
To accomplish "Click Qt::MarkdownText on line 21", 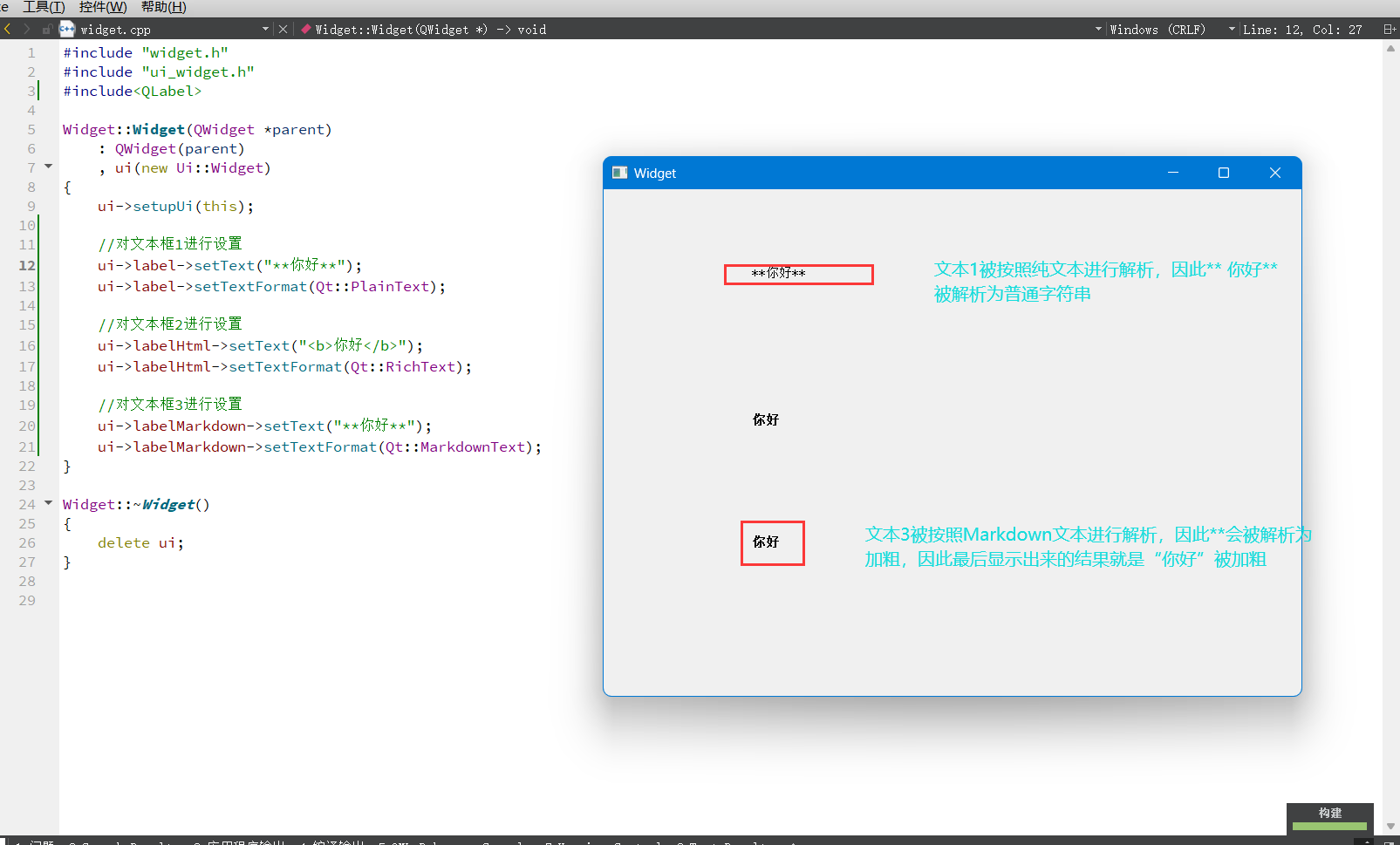I will point(455,446).
